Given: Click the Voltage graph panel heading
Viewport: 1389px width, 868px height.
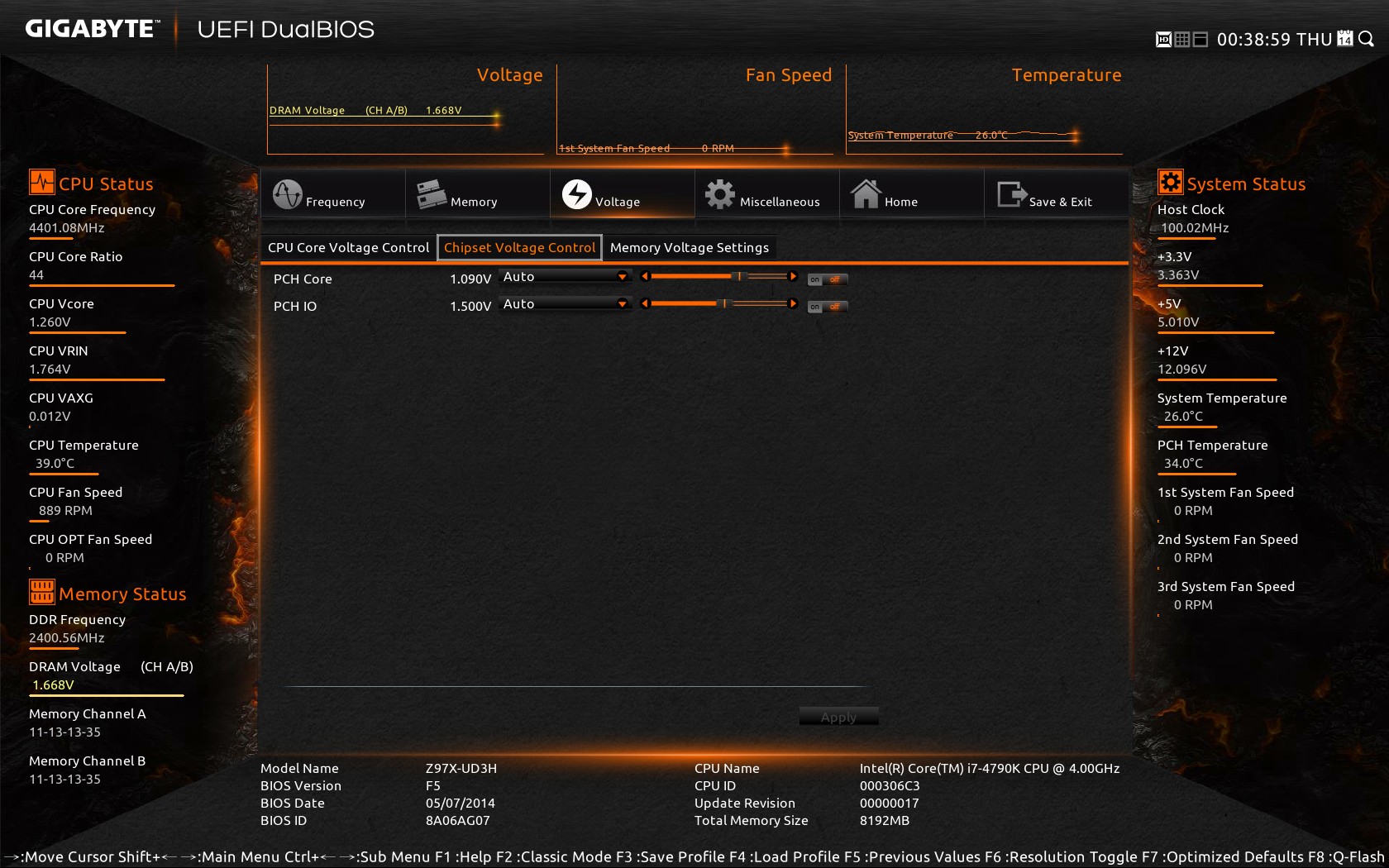Looking at the screenshot, I should coord(509,74).
